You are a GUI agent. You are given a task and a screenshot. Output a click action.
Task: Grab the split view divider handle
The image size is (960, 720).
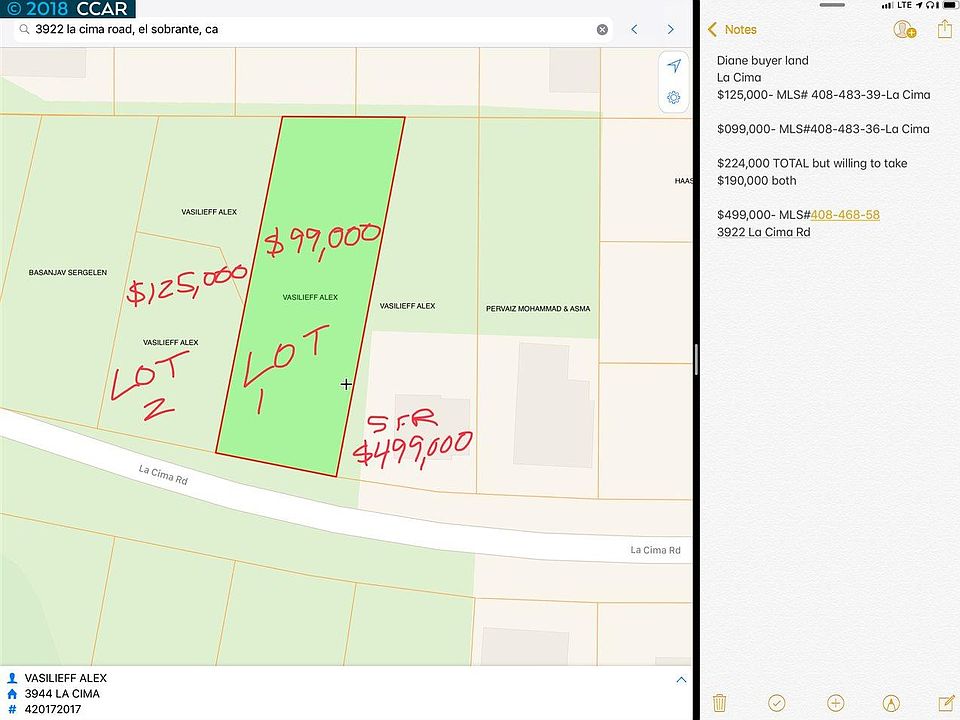695,358
